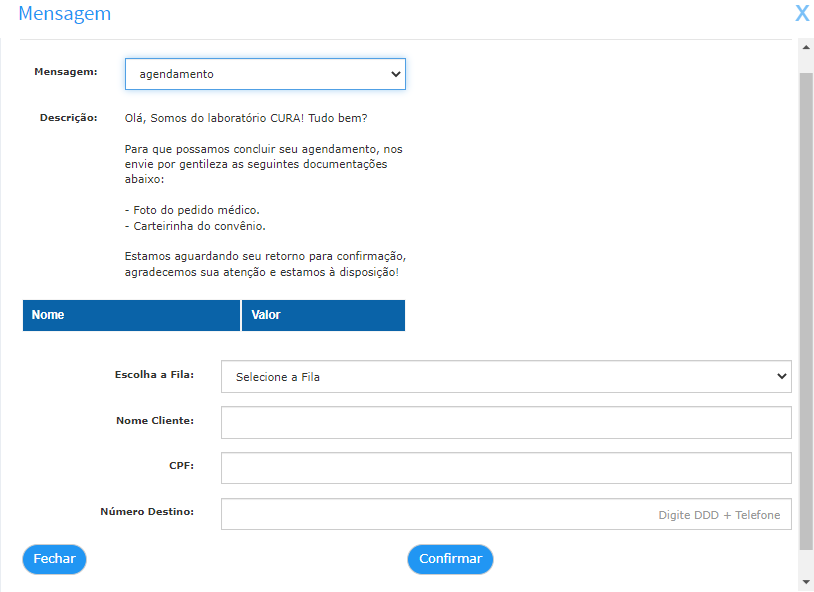The height and width of the screenshot is (592, 814).
Task: Click the 'Nome Cliente:' label
Action: (x=155, y=421)
